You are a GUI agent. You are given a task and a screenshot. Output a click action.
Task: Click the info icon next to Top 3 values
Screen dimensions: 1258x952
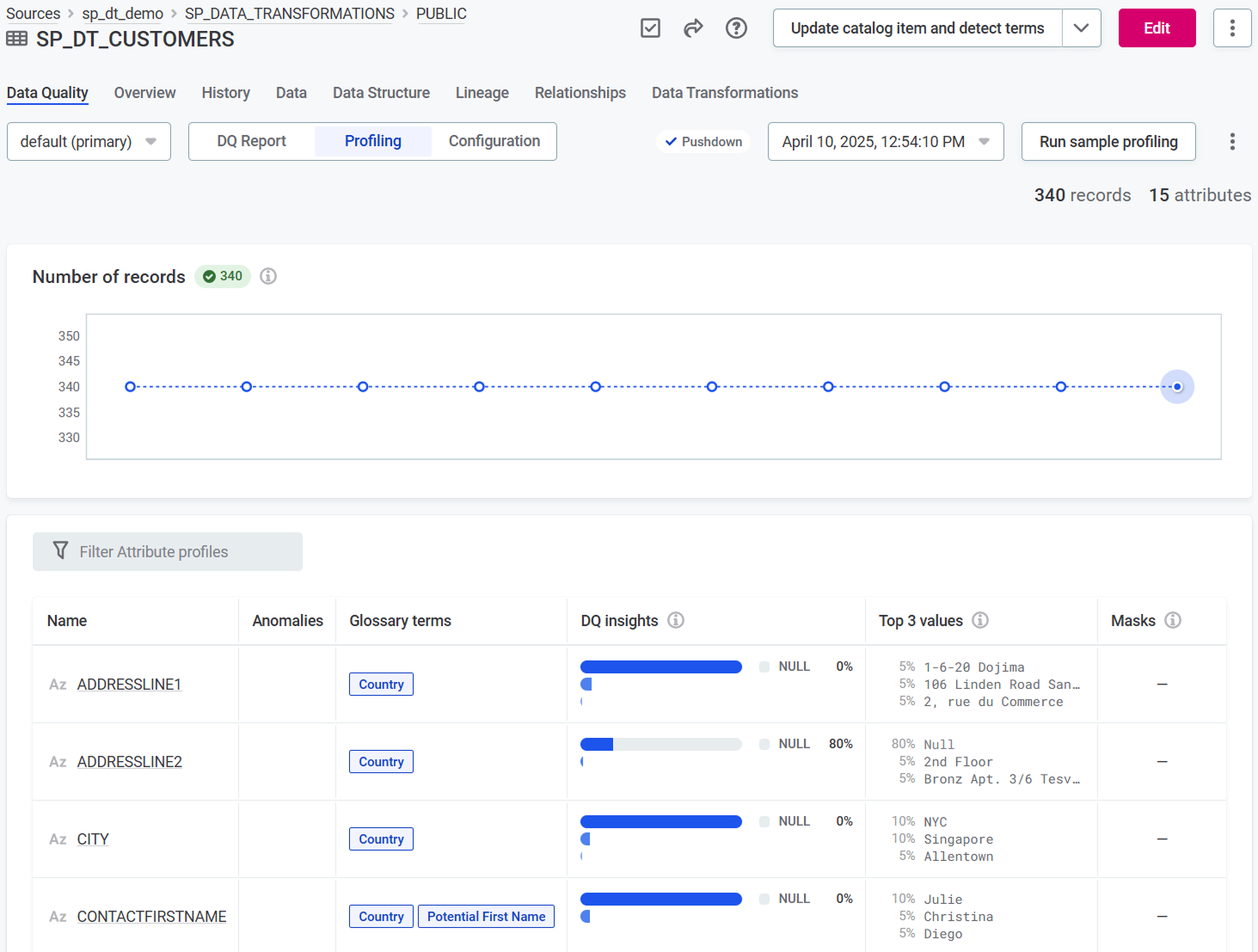click(980, 620)
